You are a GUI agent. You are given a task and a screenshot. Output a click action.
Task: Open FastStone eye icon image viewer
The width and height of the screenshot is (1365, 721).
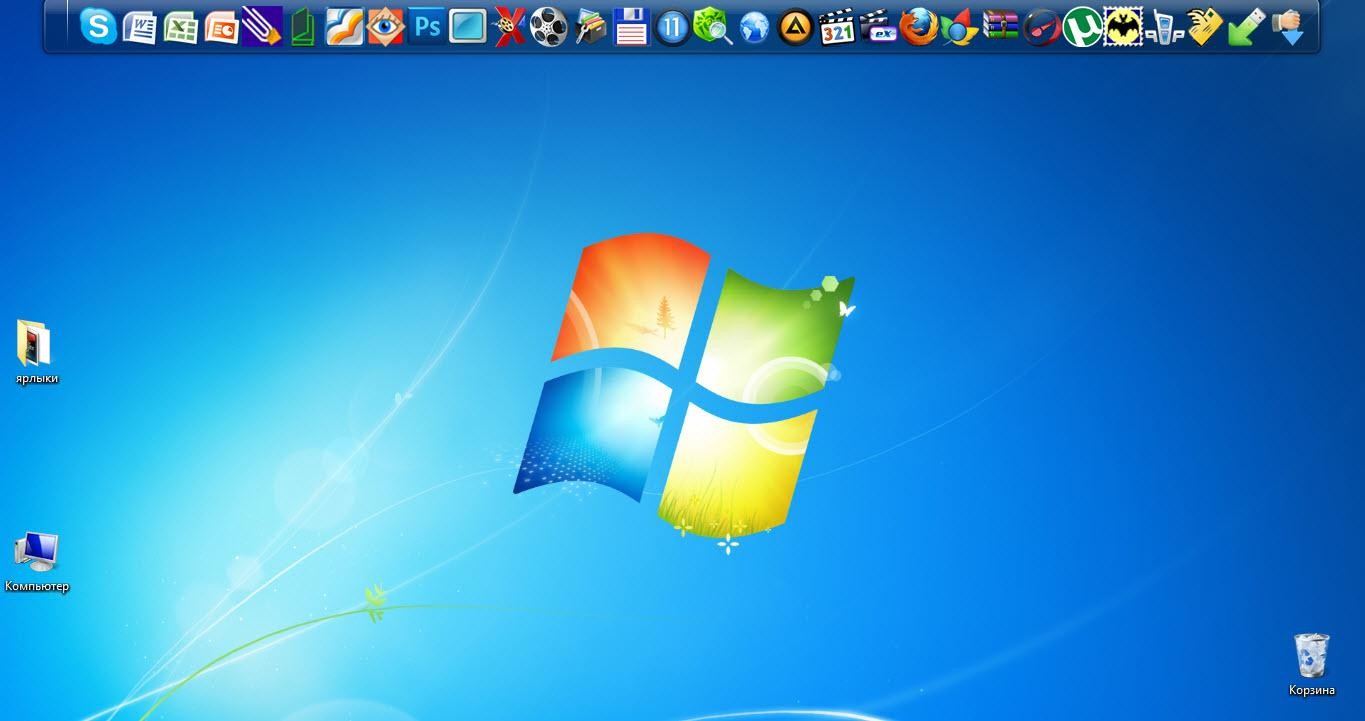(x=385, y=26)
